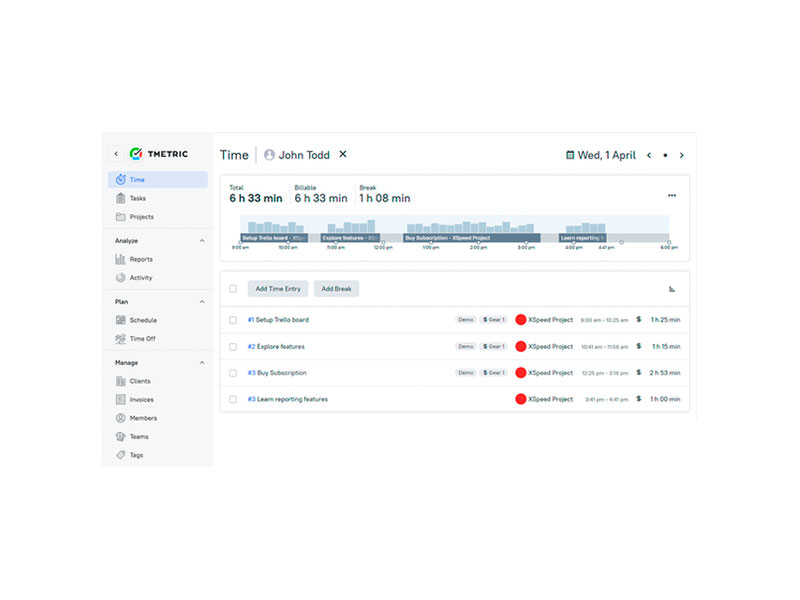Click the red project dot on Explore features row

pos(520,346)
